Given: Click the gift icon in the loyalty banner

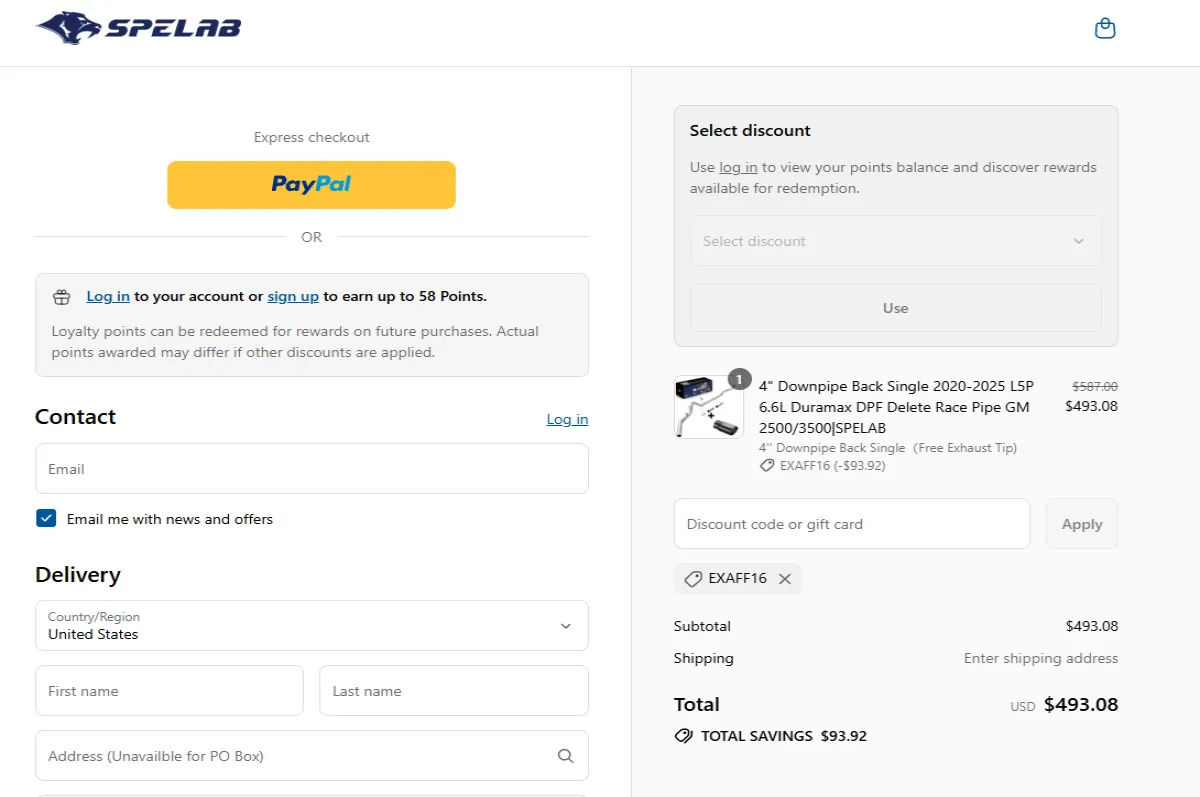Looking at the screenshot, I should pyautogui.click(x=61, y=296).
